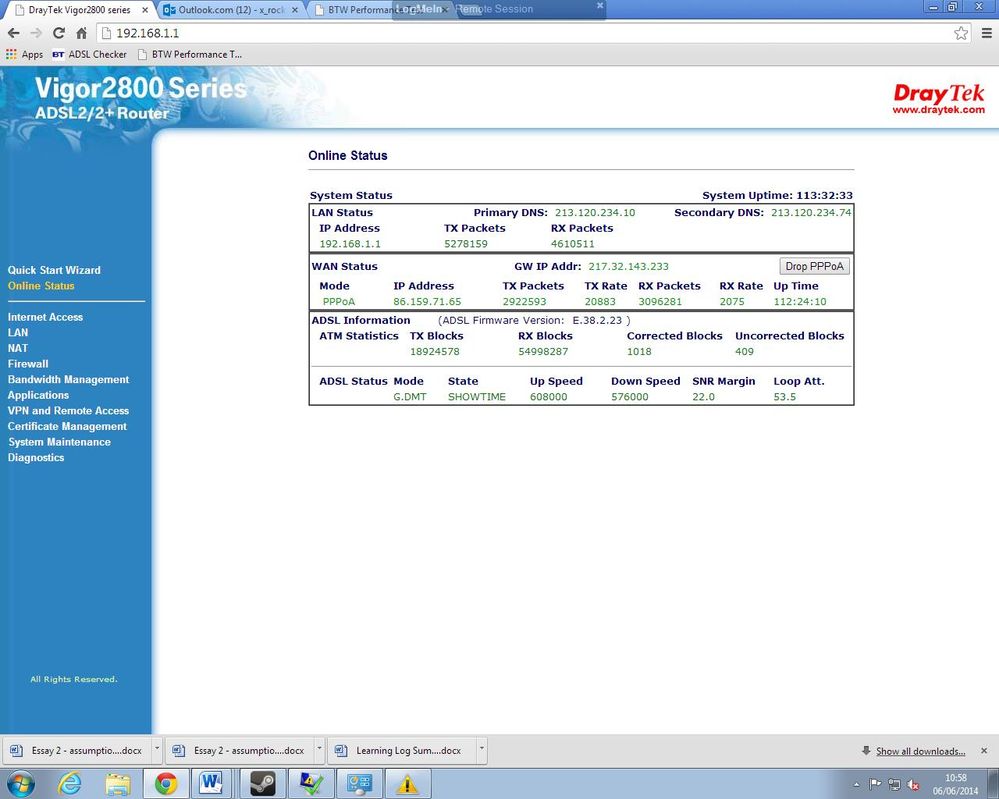999x799 pixels.
Task: Click Show all downloads link
Action: pos(920,751)
